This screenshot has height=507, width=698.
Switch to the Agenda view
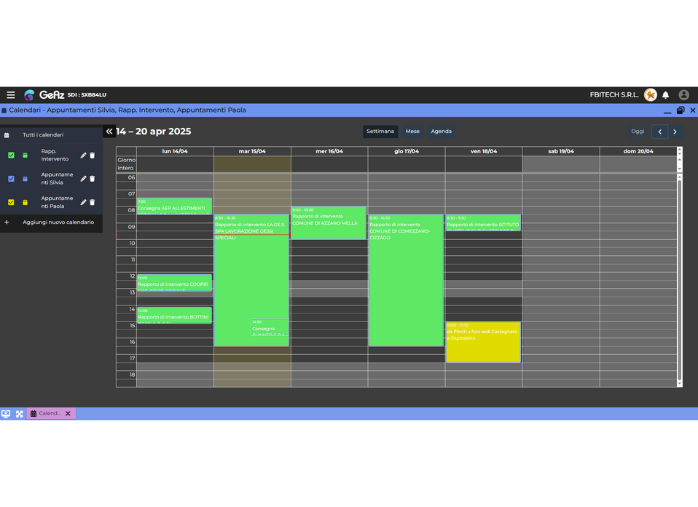[x=441, y=131]
